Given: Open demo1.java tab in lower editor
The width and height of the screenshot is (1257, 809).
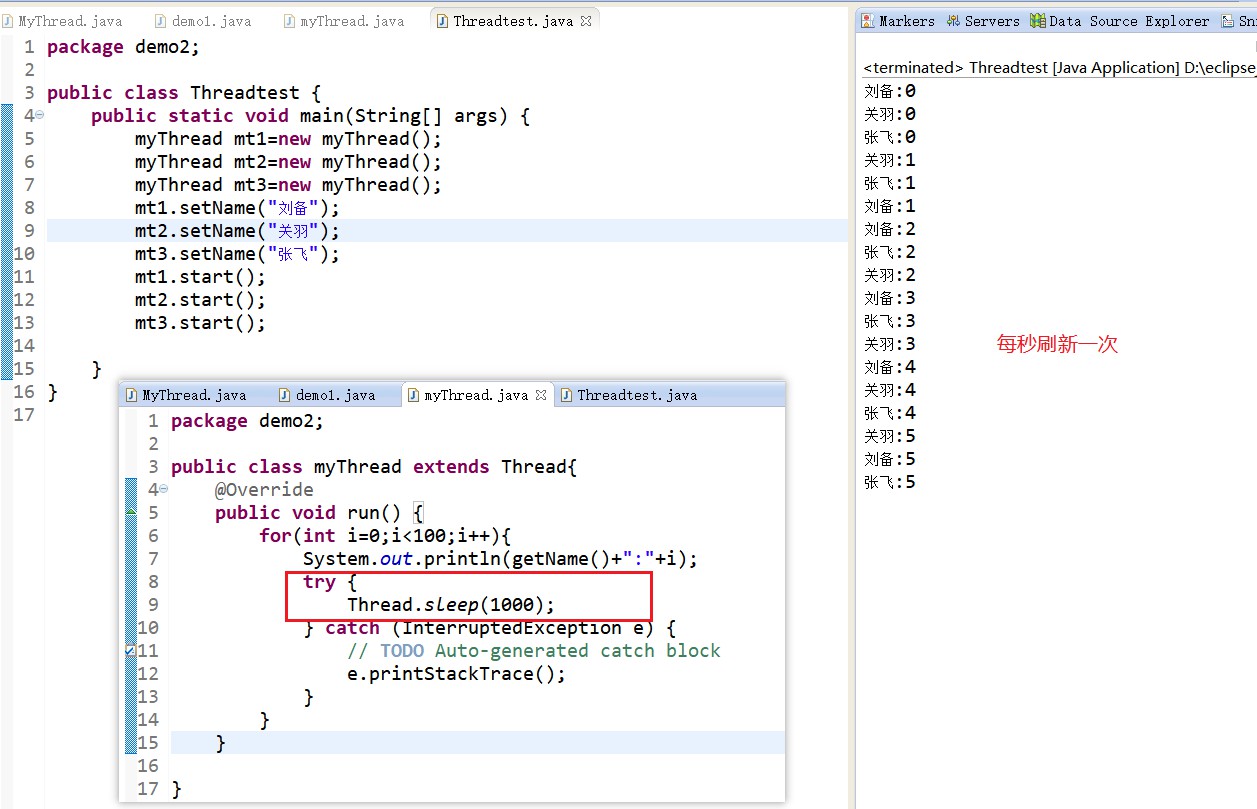Looking at the screenshot, I should point(328,395).
